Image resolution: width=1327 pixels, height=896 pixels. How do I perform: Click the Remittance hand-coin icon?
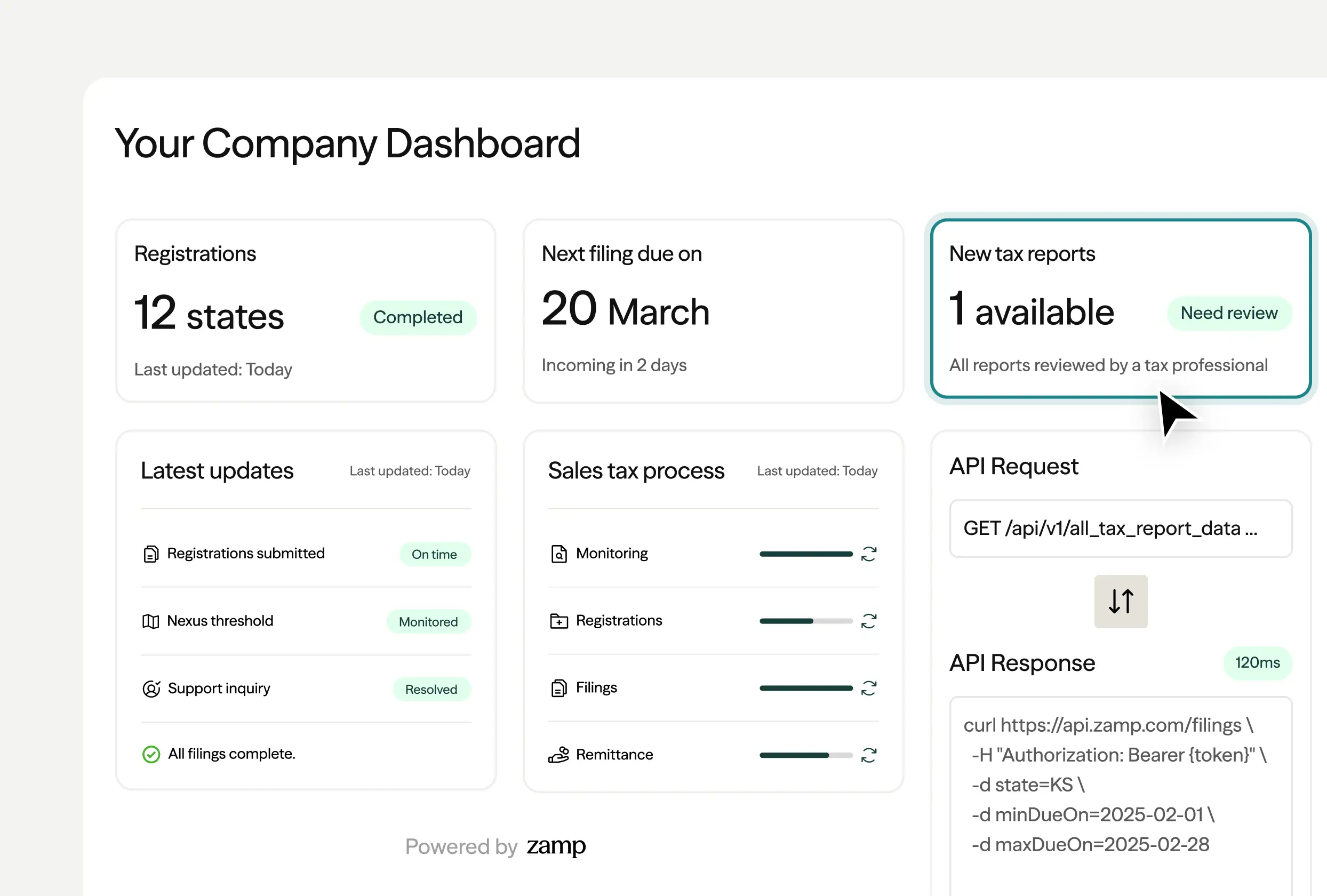coord(558,755)
